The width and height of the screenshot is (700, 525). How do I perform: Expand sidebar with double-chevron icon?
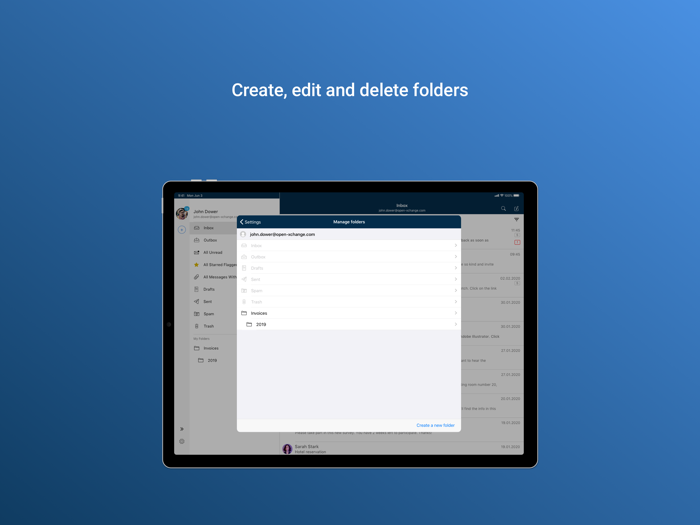(182, 429)
